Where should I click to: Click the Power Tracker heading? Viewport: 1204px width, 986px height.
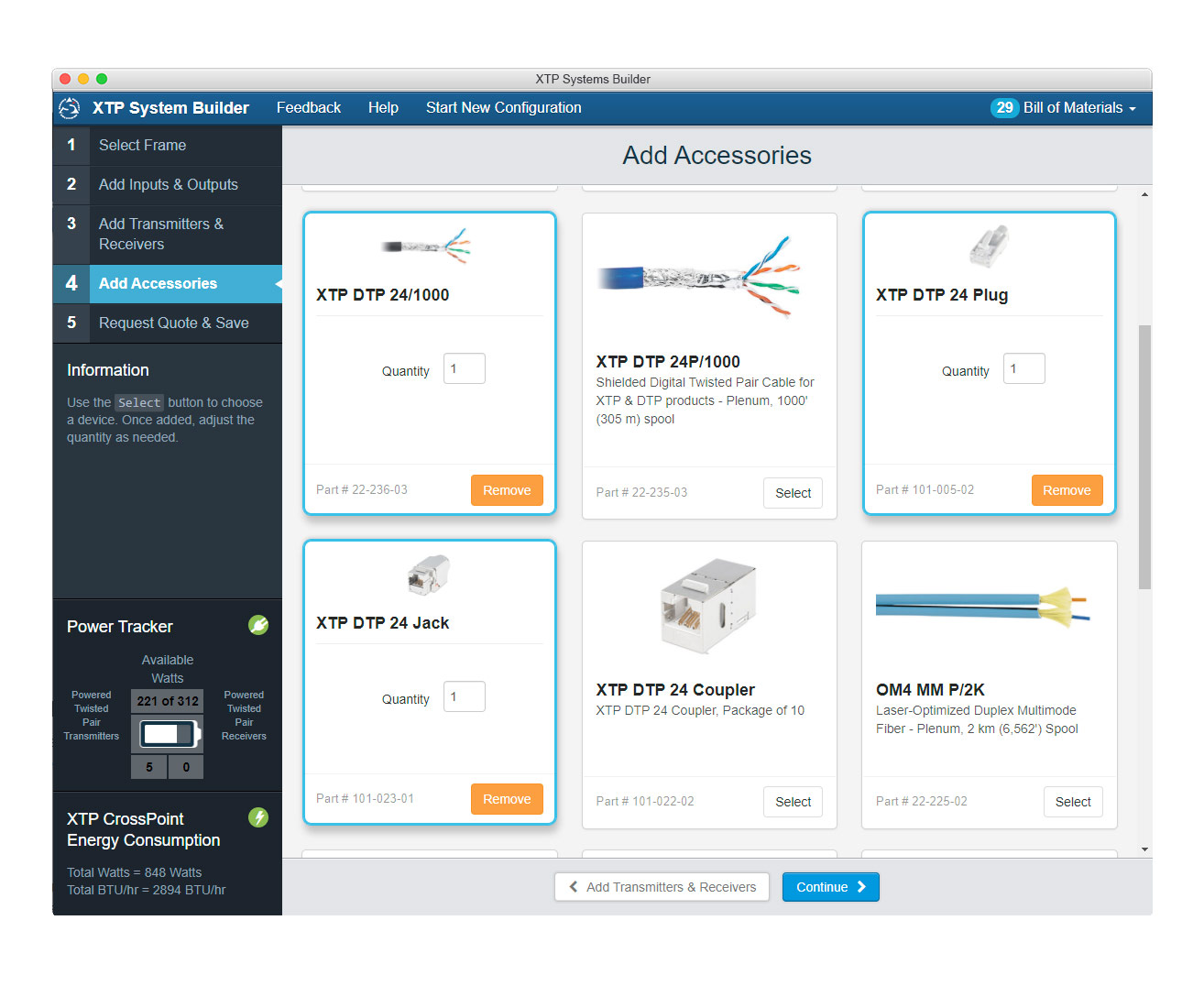point(120,627)
